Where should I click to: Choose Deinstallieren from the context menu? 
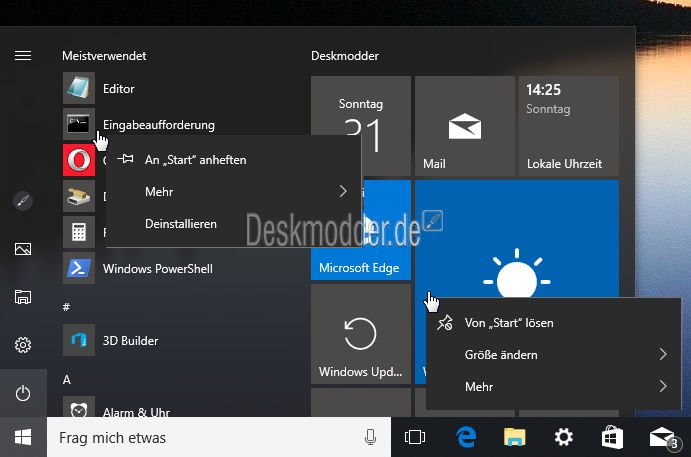(234, 223)
